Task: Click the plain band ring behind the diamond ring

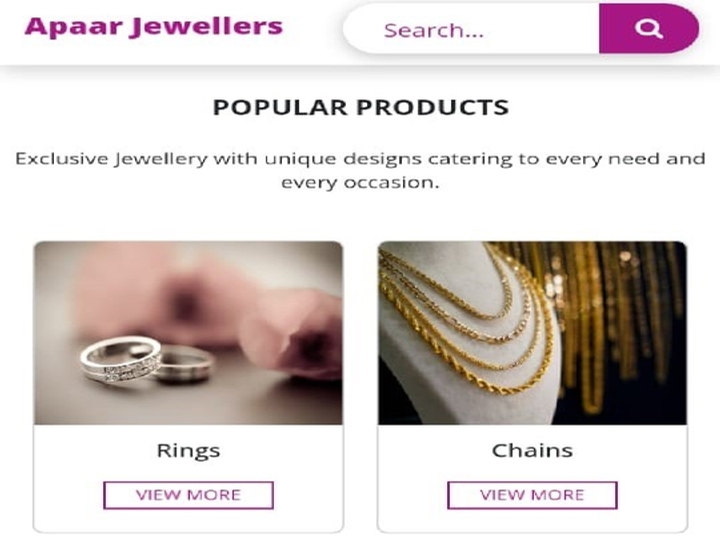Action: (186, 364)
